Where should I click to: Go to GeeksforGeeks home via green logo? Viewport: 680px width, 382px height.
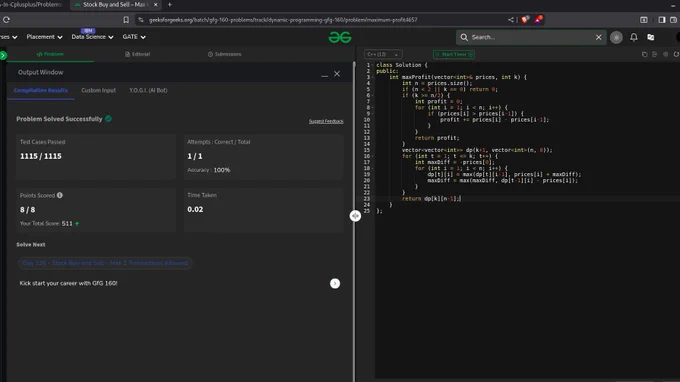coord(340,37)
